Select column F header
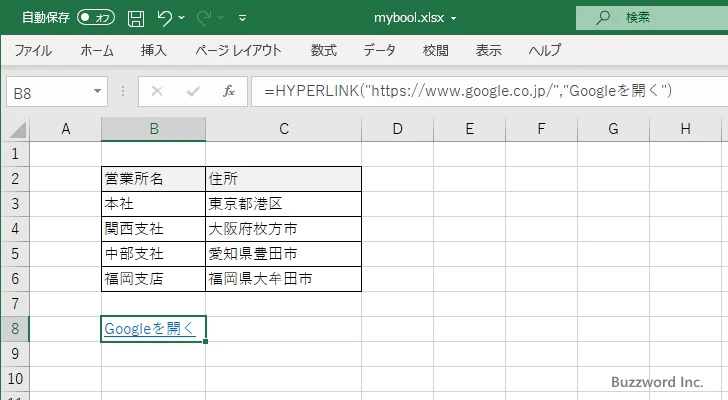Screen dimensions: 728x400 pos(541,129)
